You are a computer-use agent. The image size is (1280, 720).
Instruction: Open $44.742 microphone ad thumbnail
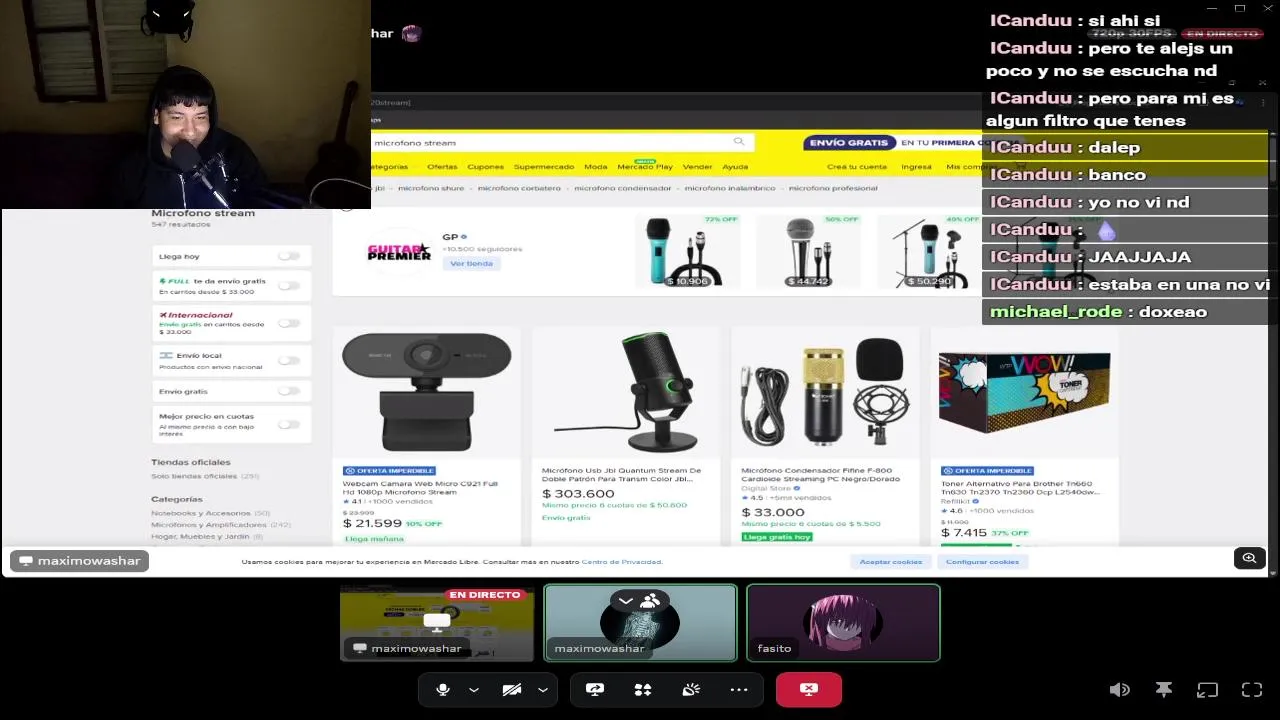(x=808, y=251)
